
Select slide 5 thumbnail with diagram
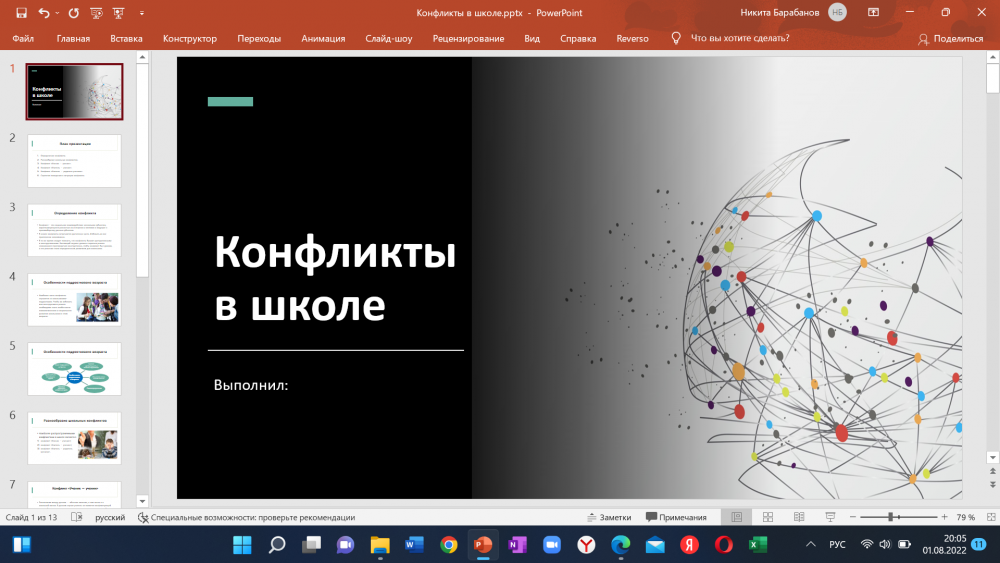tap(75, 369)
